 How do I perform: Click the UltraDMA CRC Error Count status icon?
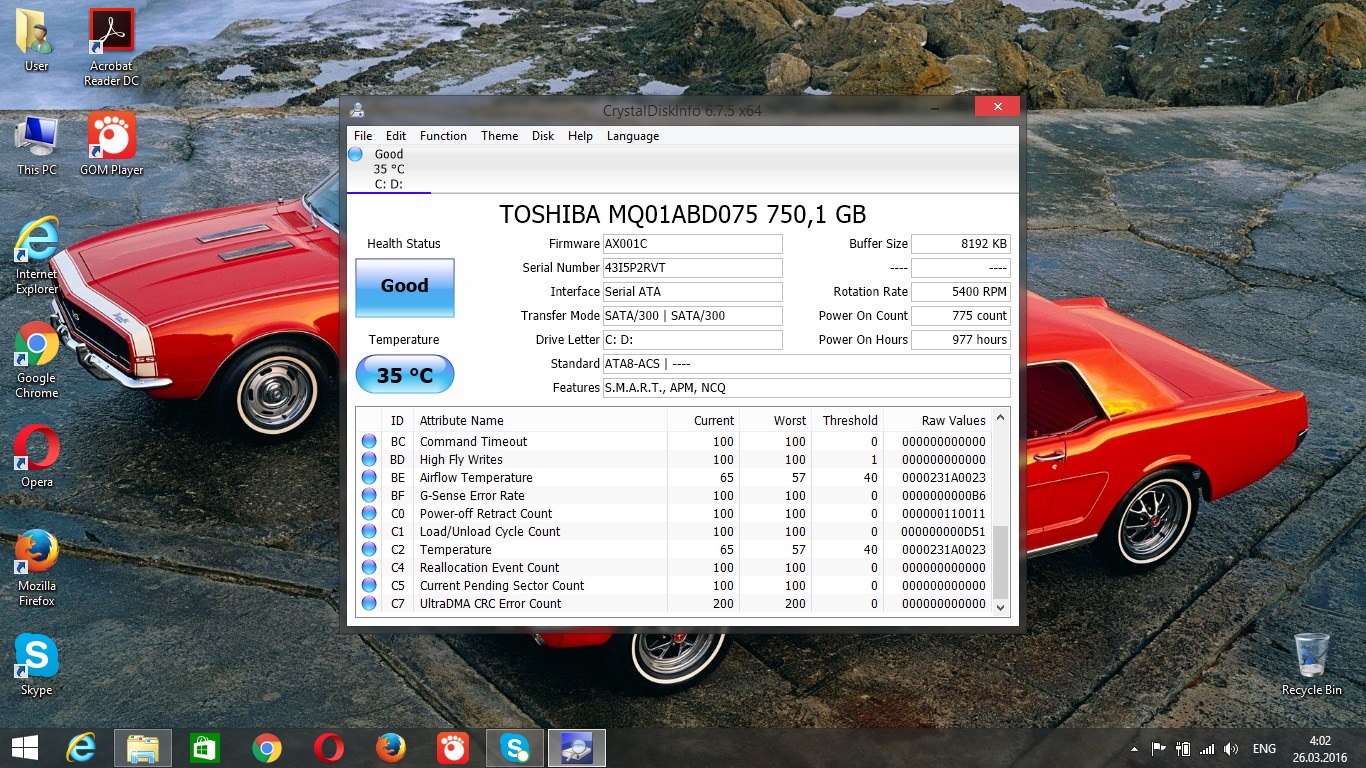coord(369,604)
